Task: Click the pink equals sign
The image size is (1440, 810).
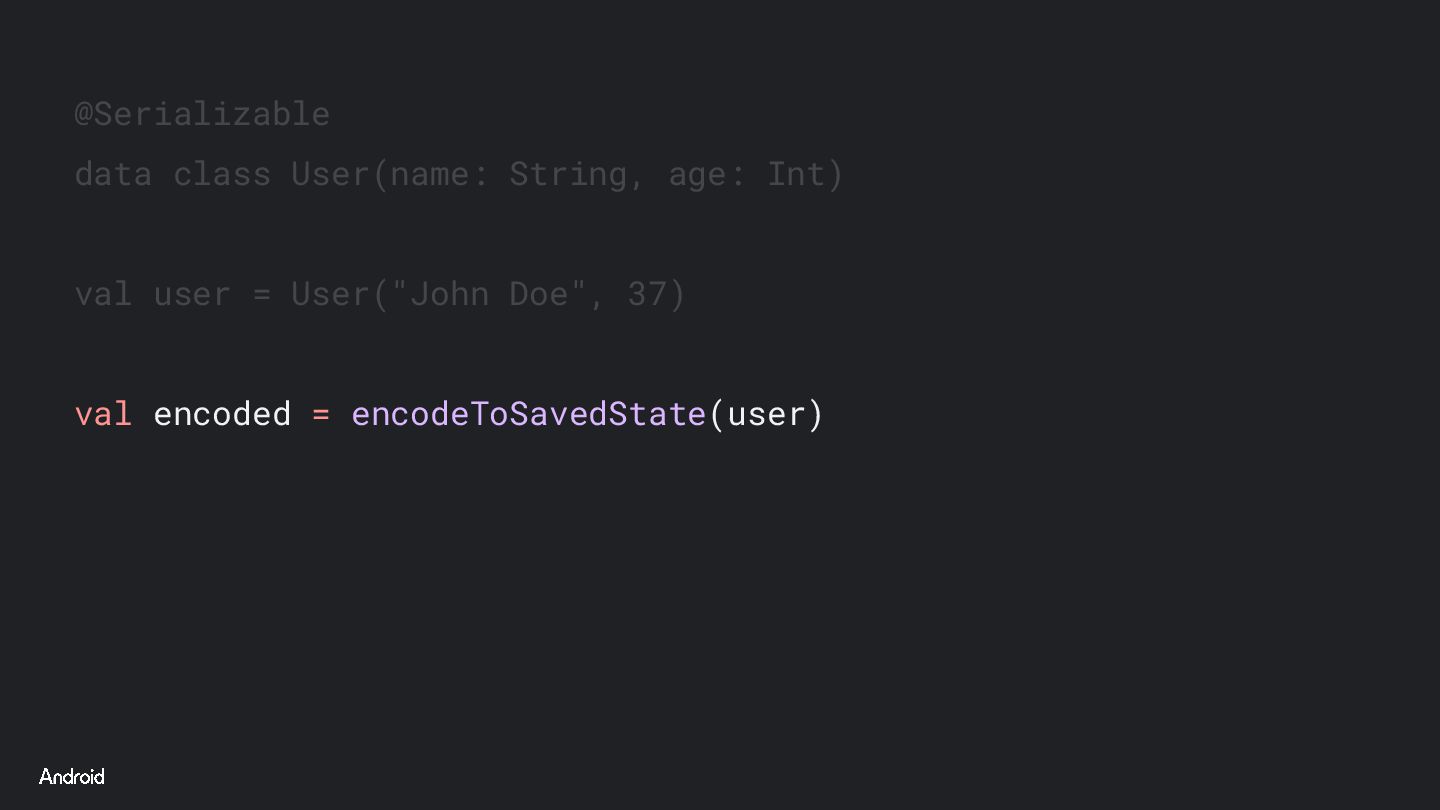Action: [x=321, y=414]
